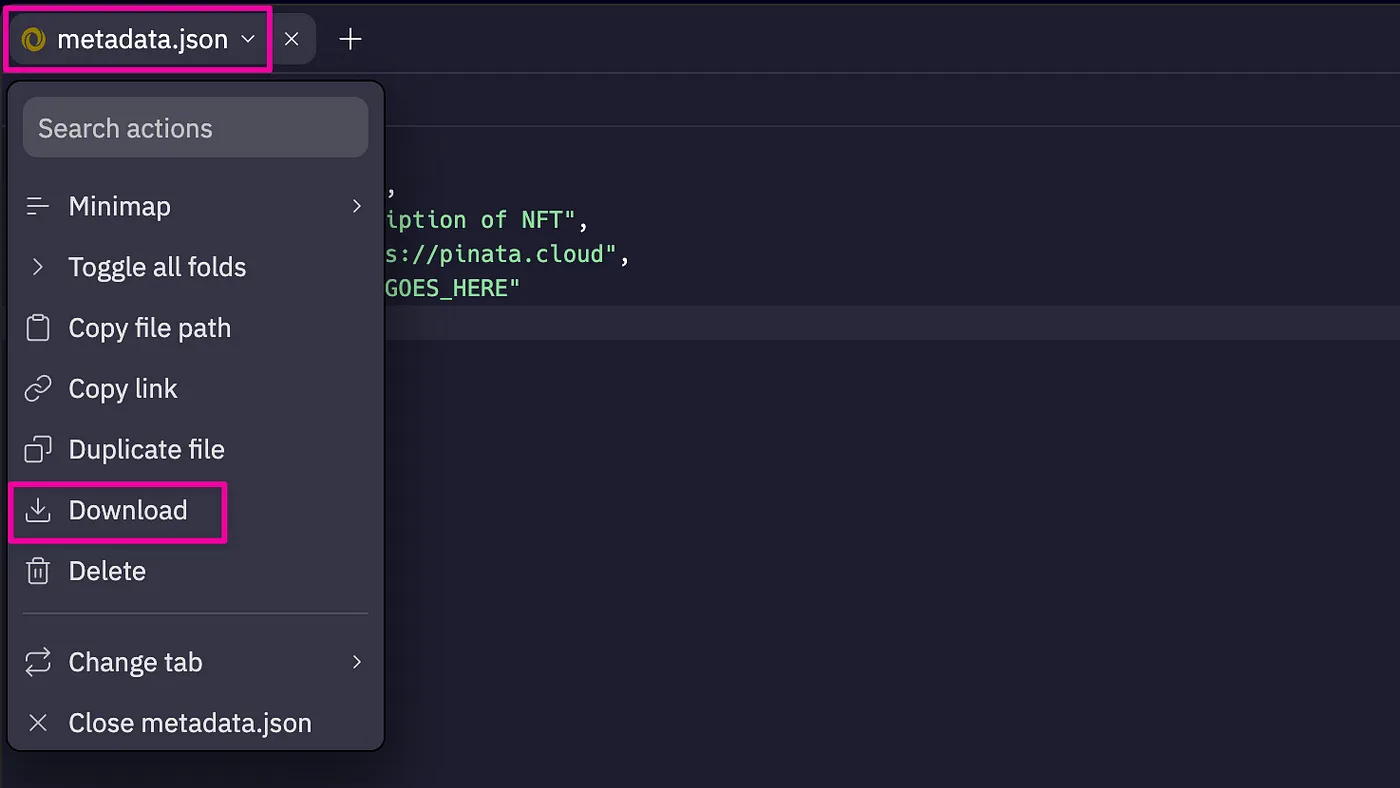Click the Download arrow tray icon
Image resolution: width=1400 pixels, height=788 pixels.
(x=38, y=510)
